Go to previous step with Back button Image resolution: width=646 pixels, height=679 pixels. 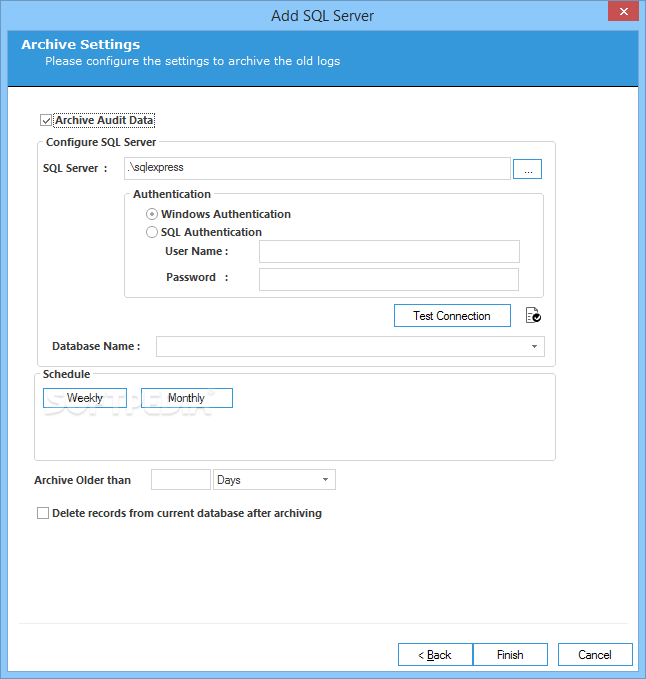click(435, 654)
